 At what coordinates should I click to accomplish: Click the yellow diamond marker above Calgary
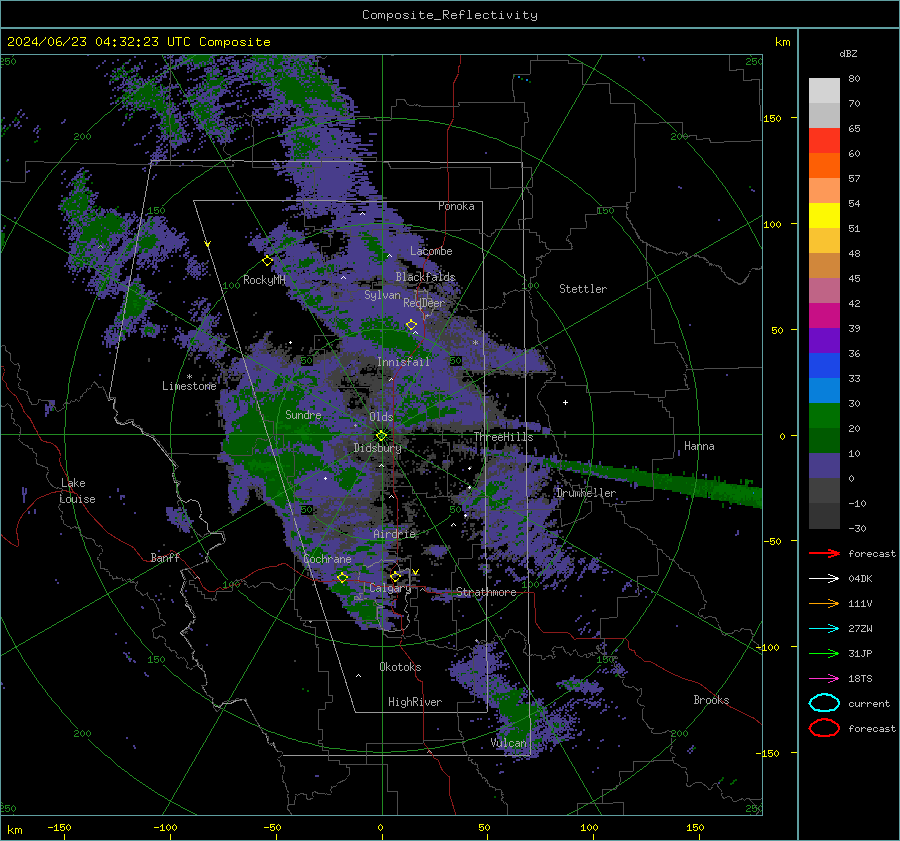(395, 576)
